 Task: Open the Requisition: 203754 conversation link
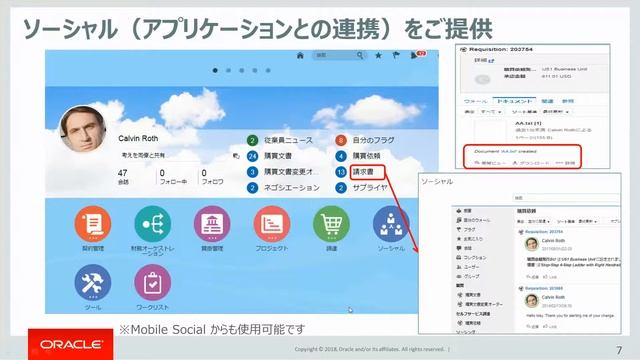(x=544, y=232)
